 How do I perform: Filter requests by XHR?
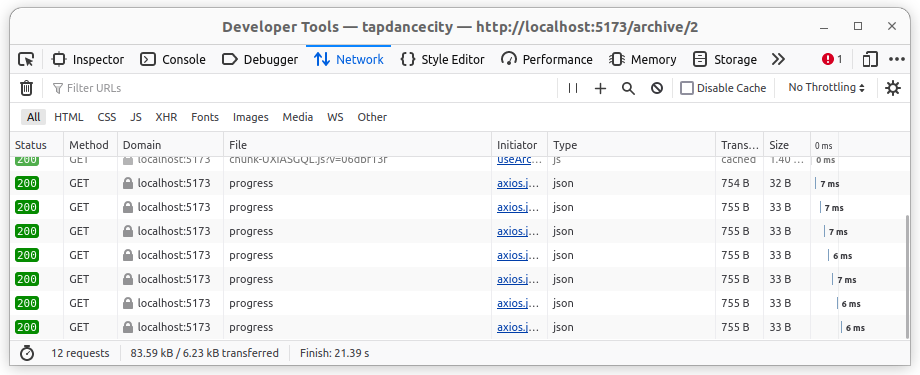click(166, 117)
